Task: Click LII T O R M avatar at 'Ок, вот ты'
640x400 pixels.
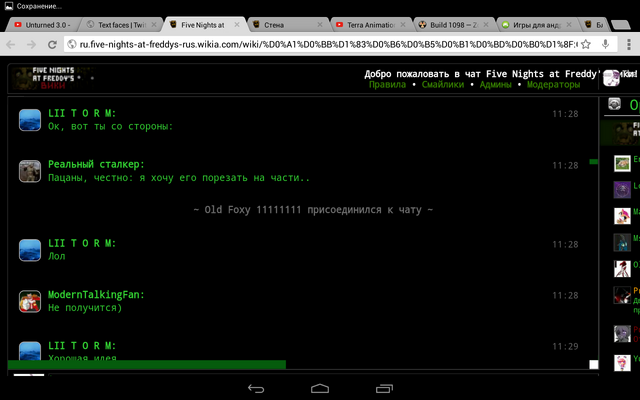Action: pyautogui.click(x=30, y=120)
